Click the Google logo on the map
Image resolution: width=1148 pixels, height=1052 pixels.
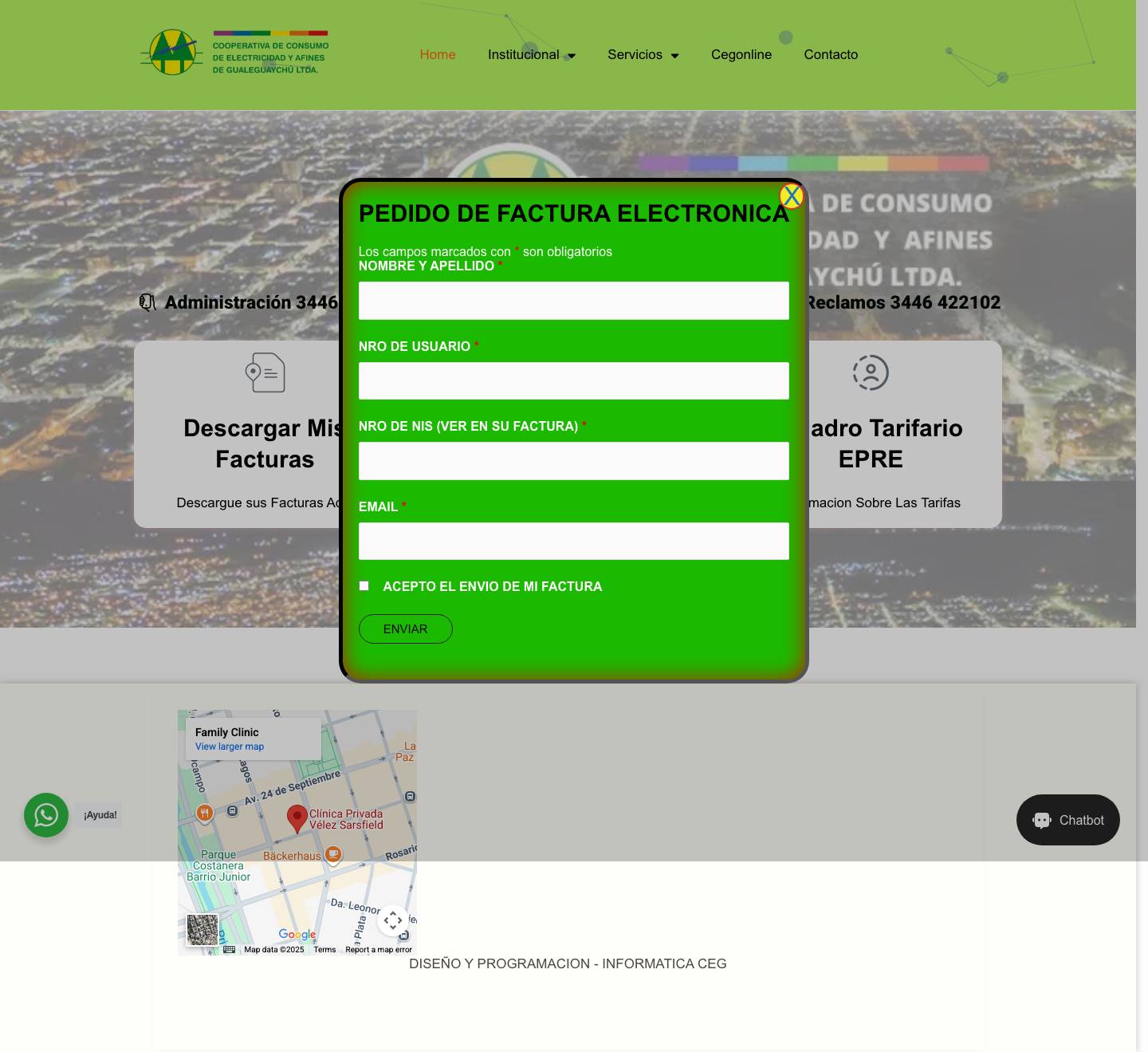click(295, 934)
